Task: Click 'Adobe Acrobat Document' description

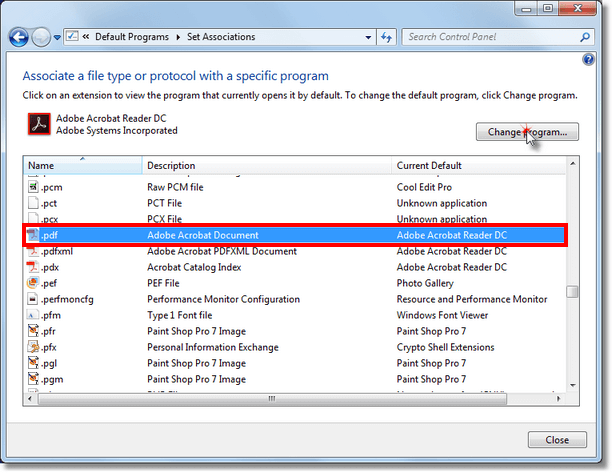Action: (x=203, y=235)
